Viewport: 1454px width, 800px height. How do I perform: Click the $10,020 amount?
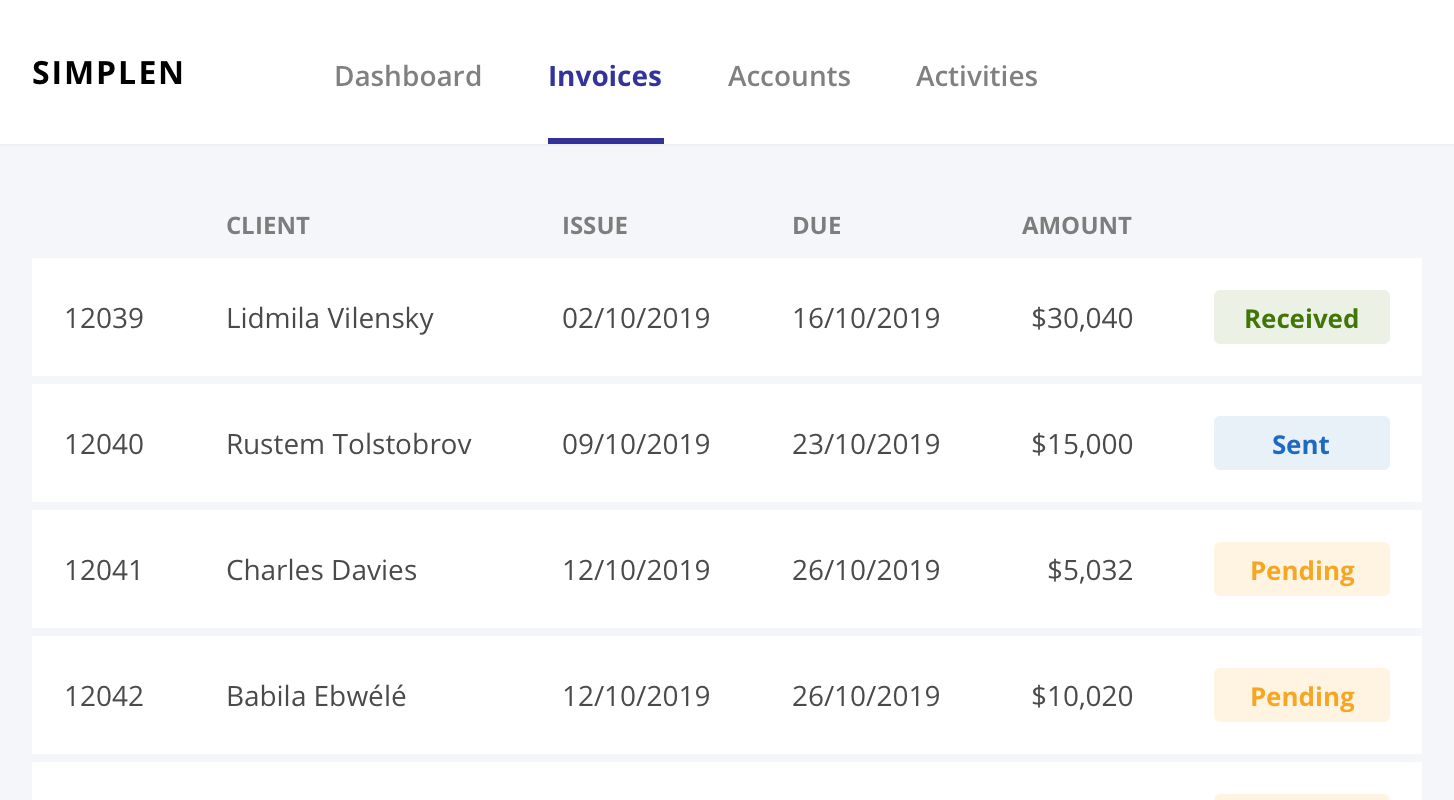point(1082,696)
